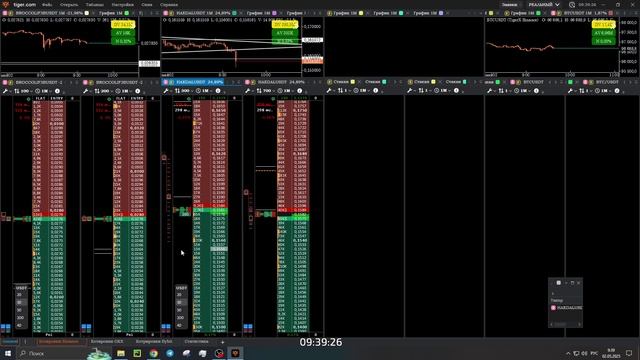Screen dimensions: 640x360
Task: Open Google Chrome from the taskbar
Action: click(153, 353)
